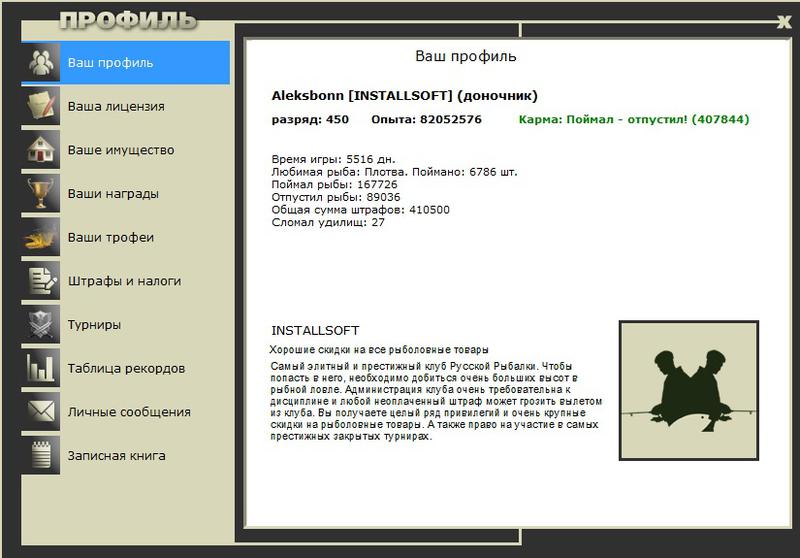Click the Время игры: 5516 дн. line
The height and width of the screenshot is (558, 800).
(x=333, y=159)
